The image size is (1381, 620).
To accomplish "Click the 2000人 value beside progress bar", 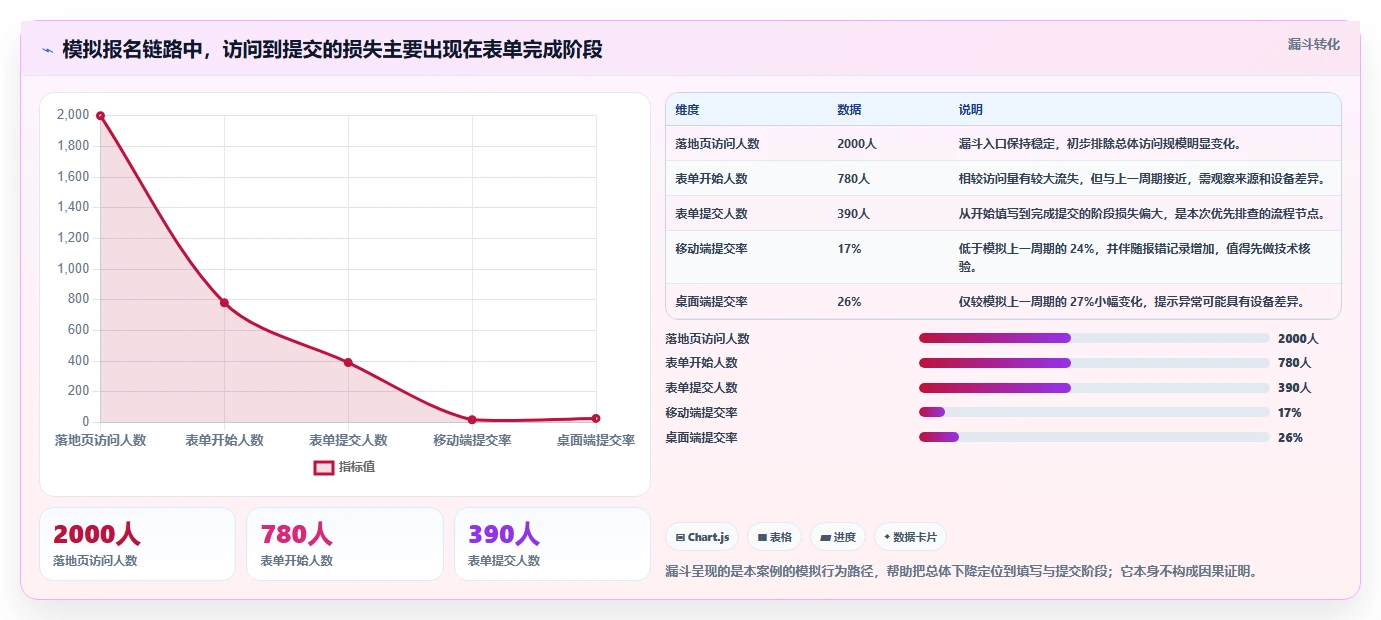I will [1298, 339].
